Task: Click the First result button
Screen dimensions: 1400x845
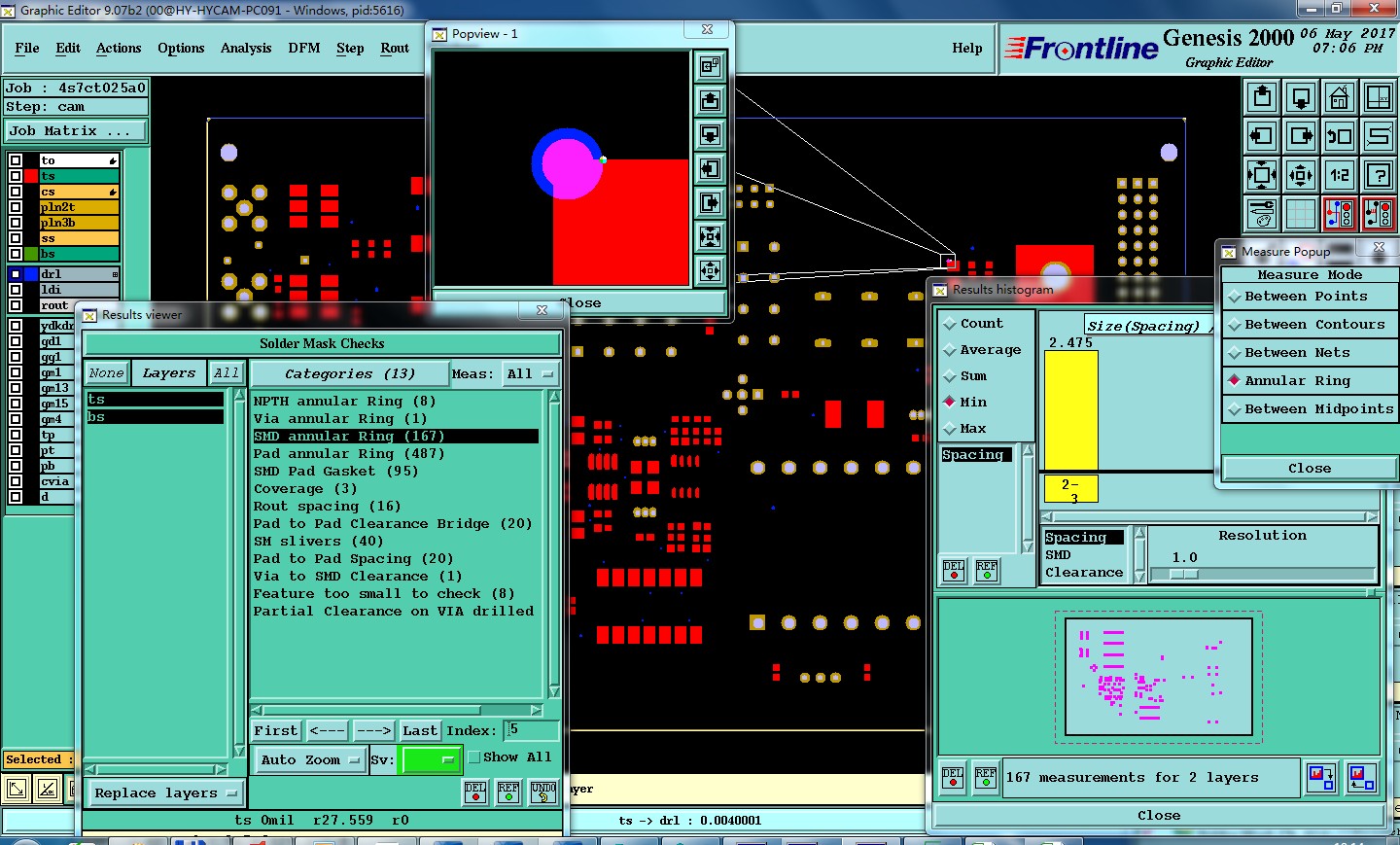Action: (x=276, y=731)
